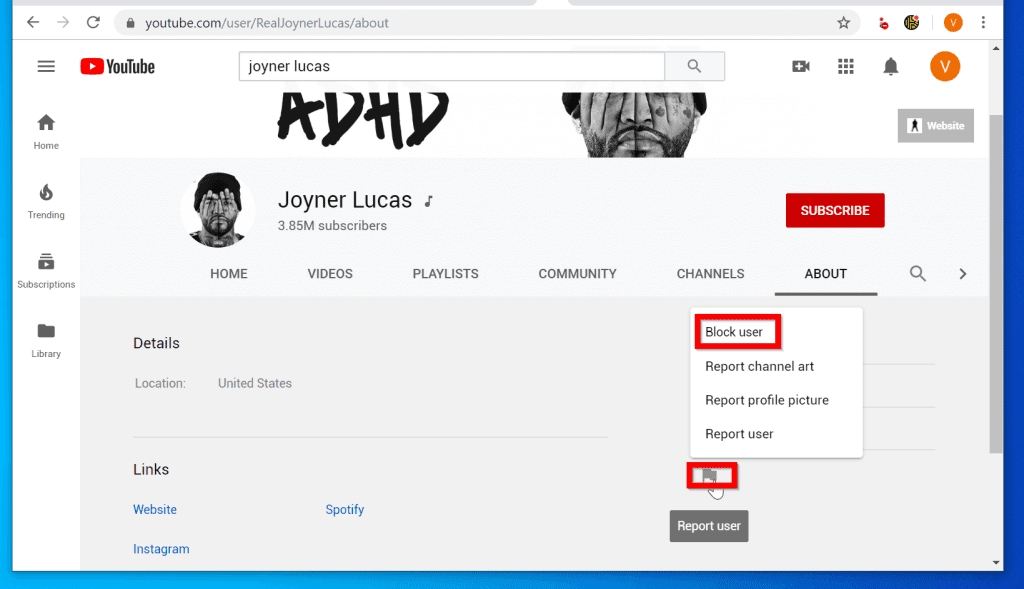Screen dimensions: 1024x589
Task: Reload the YouTube page
Action: [93, 23]
